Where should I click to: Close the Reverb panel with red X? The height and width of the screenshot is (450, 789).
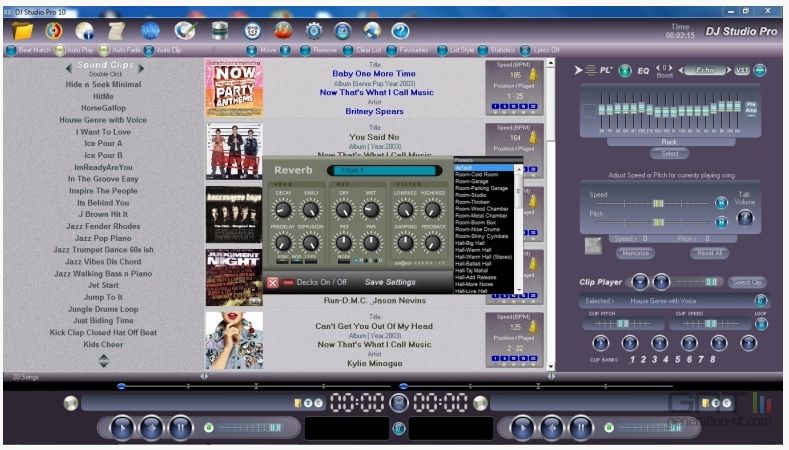tap(272, 282)
